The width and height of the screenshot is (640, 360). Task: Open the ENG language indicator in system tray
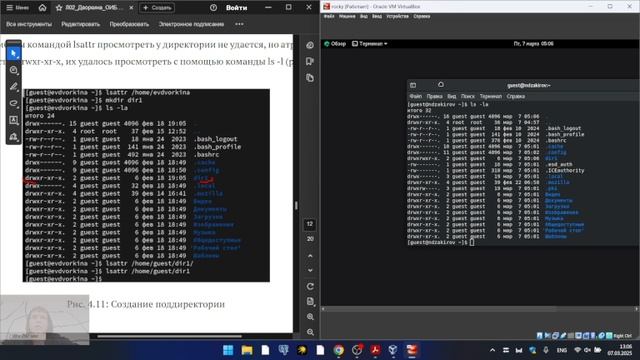[x=562, y=350]
